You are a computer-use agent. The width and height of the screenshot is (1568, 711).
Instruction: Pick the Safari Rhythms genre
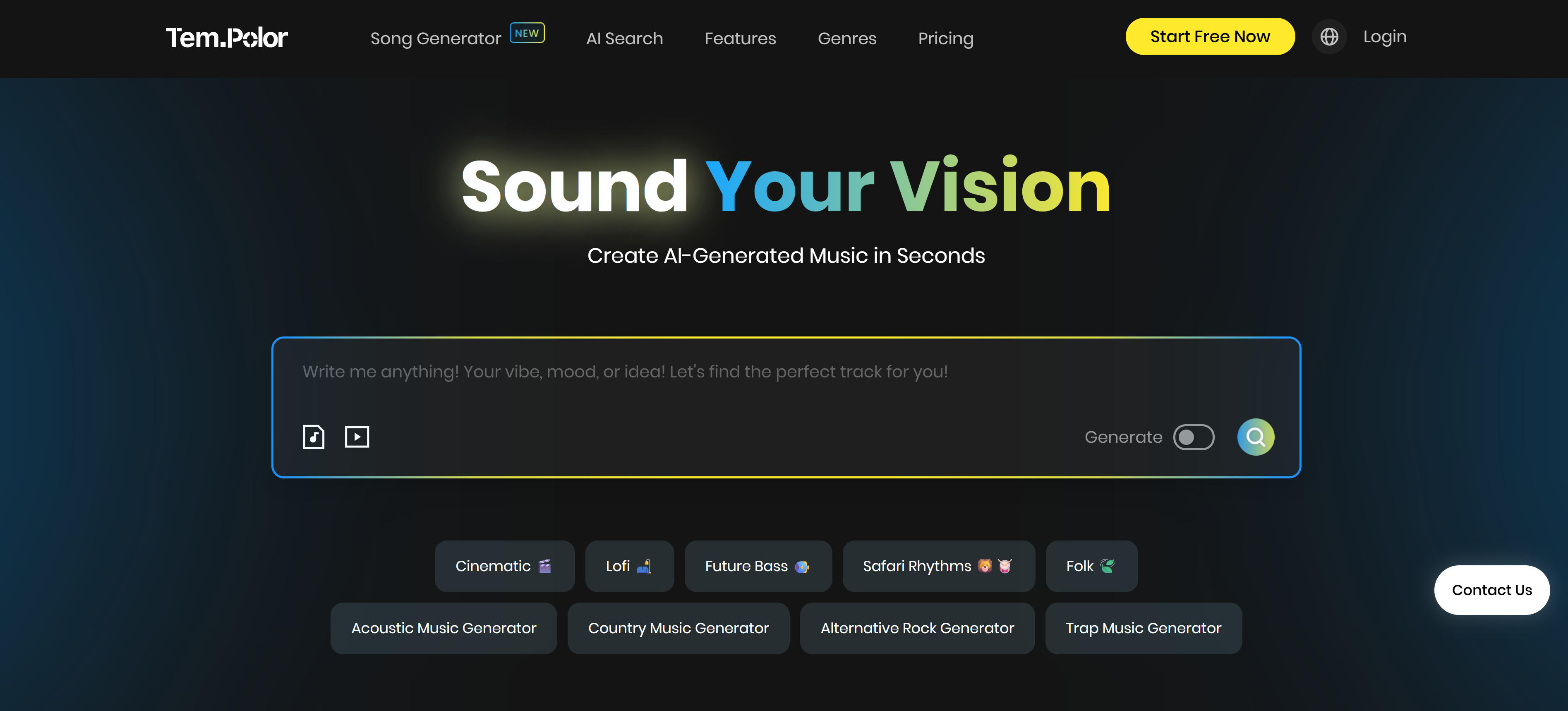click(937, 566)
